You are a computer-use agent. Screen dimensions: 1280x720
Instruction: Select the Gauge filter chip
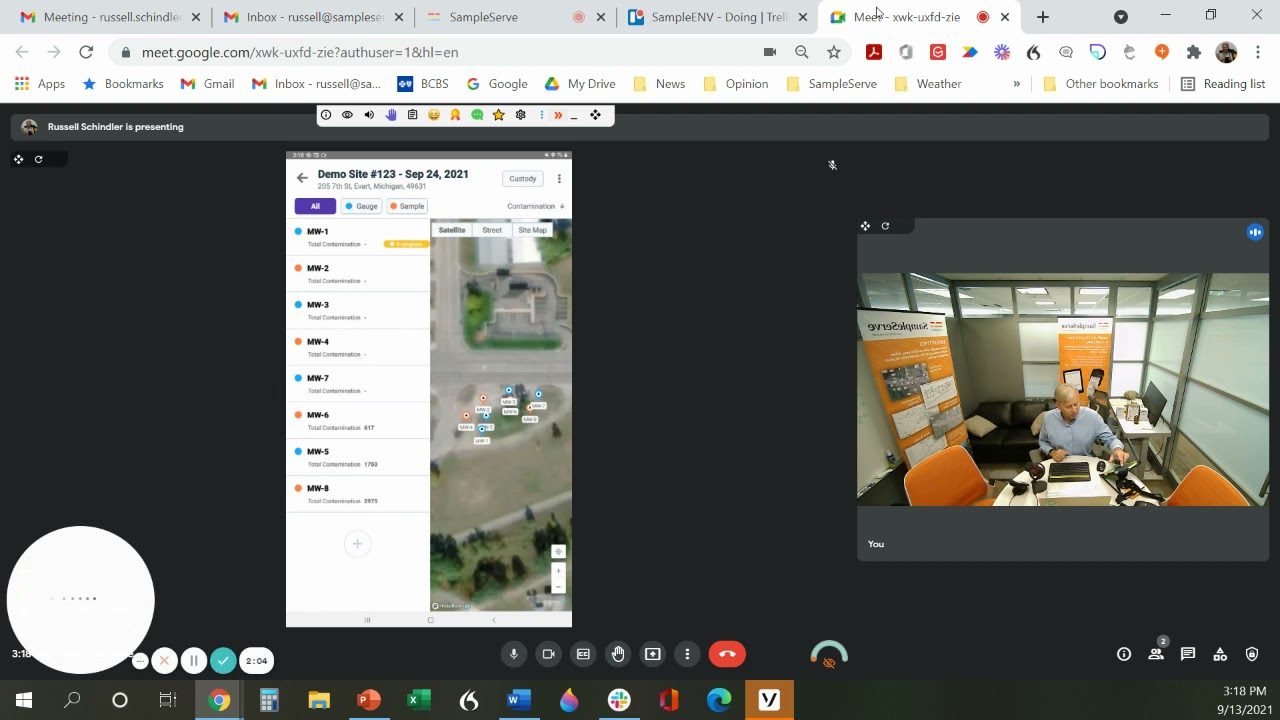[x=361, y=206]
